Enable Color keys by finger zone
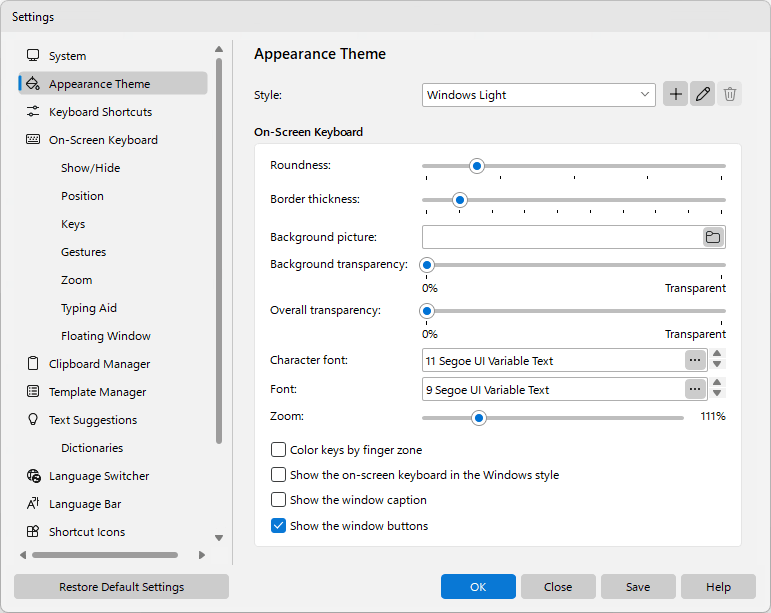The image size is (771, 613). 278,449
